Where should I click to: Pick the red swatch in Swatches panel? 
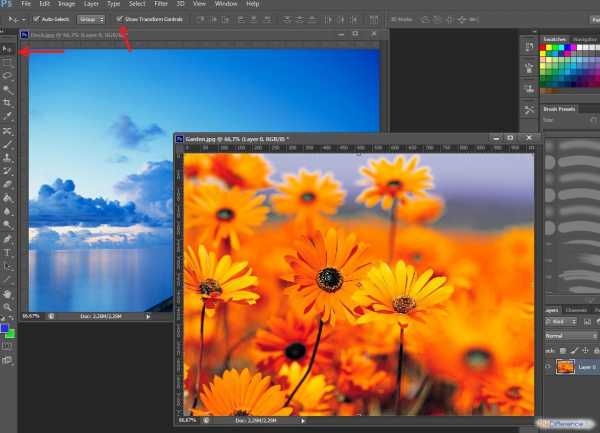(543, 47)
